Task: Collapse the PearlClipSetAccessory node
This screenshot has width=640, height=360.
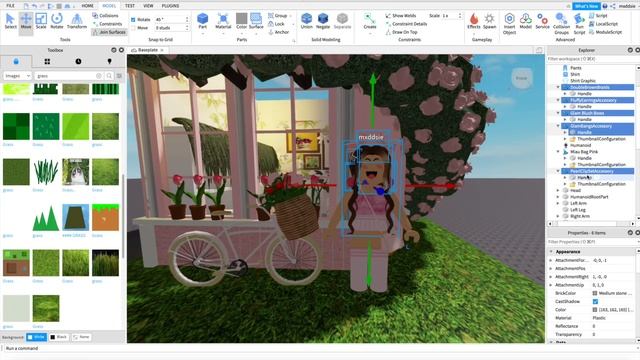Action: [558, 171]
